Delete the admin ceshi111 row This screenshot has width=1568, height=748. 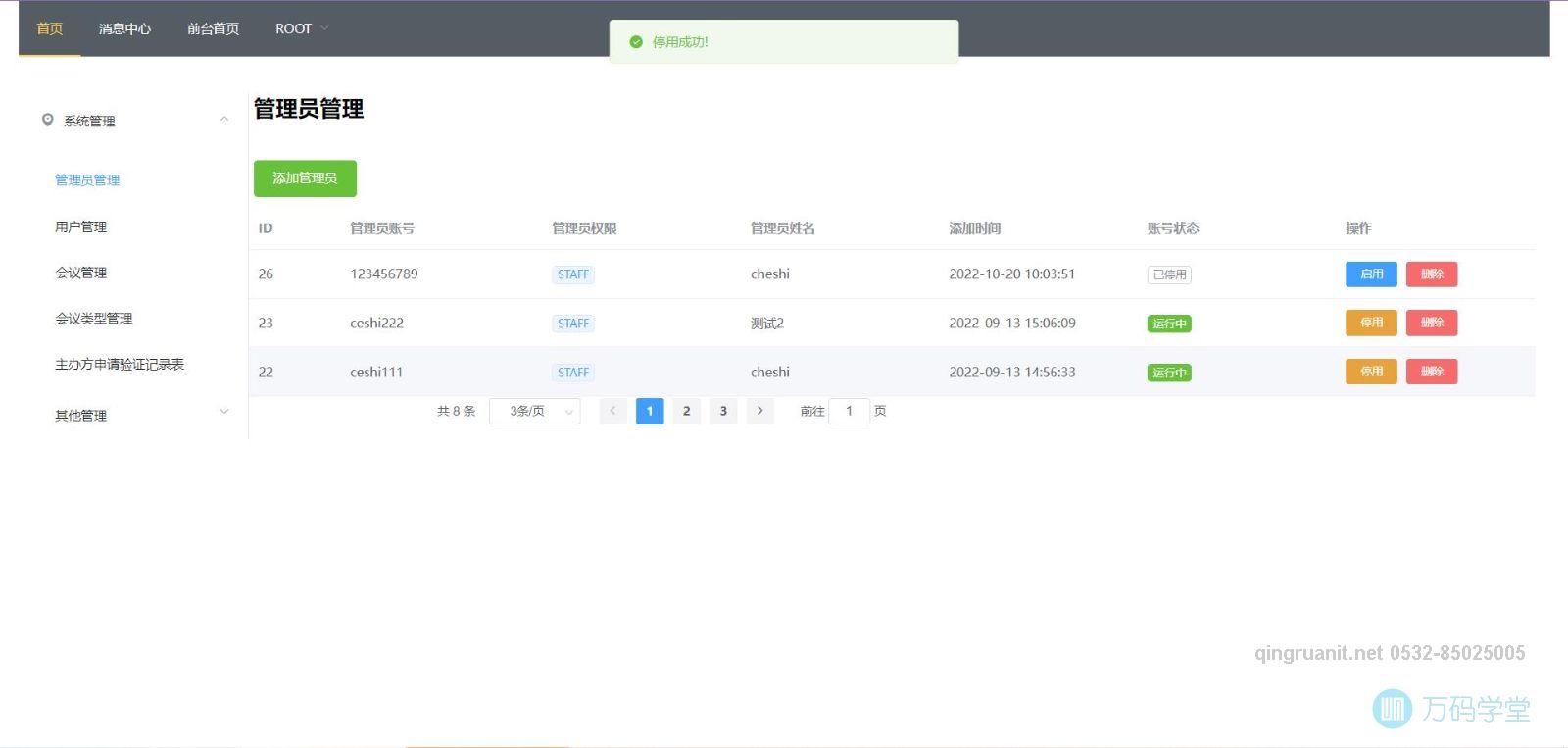(x=1432, y=372)
